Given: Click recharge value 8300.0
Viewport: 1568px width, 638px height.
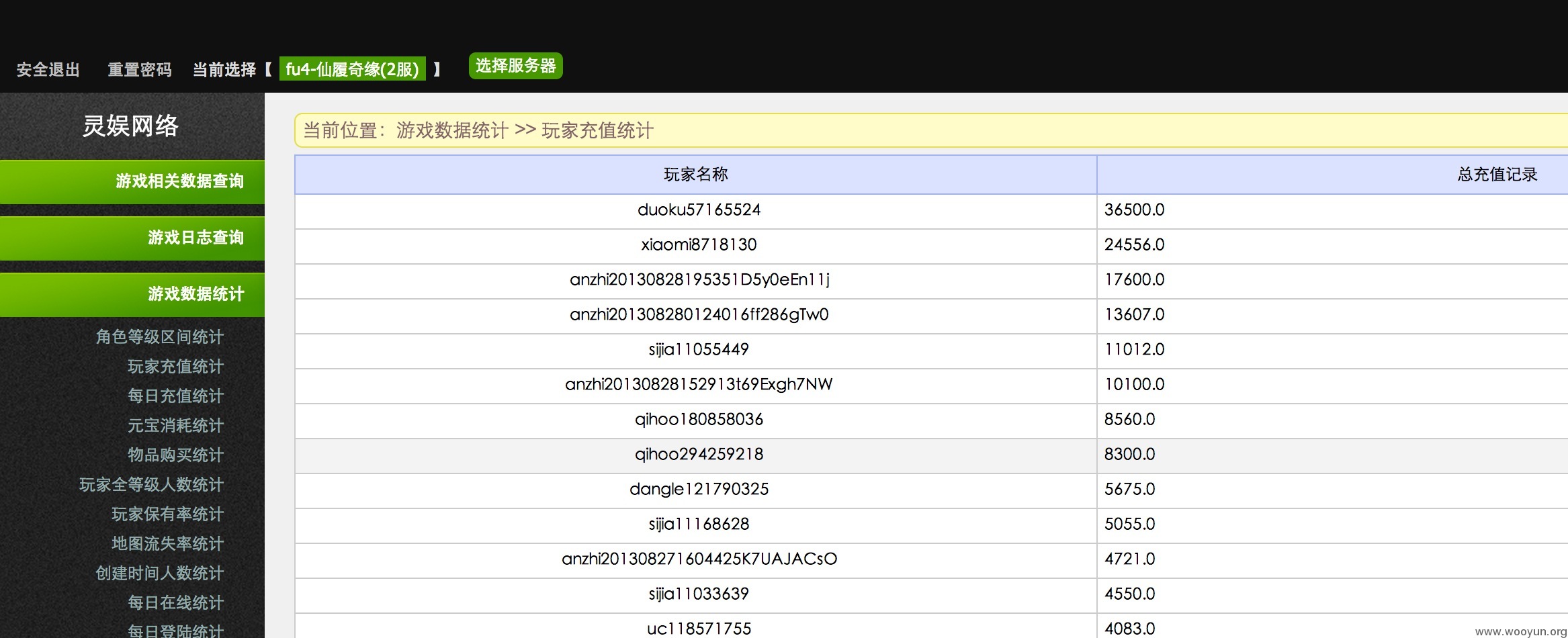Looking at the screenshot, I should pos(1129,454).
